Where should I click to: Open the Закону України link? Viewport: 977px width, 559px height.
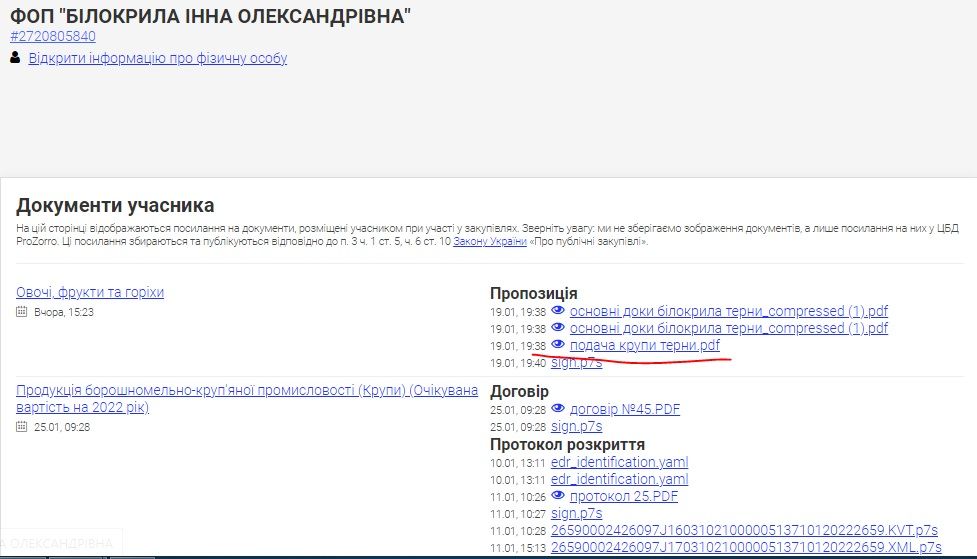point(490,241)
